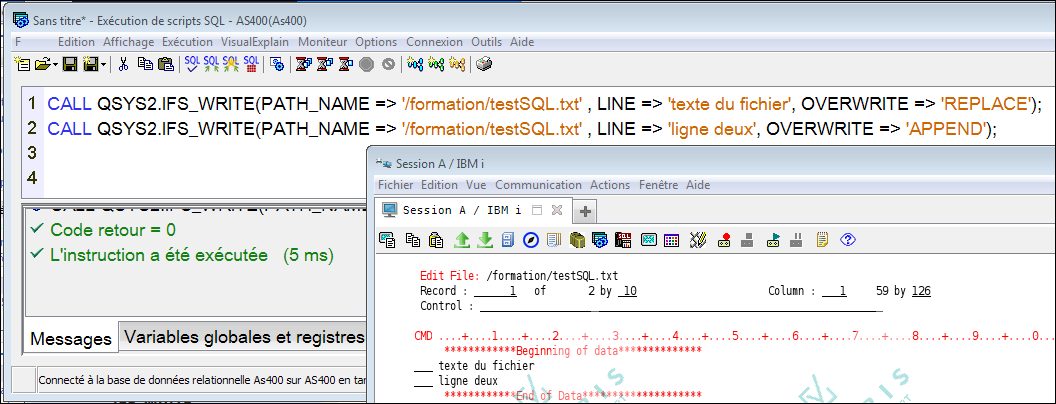This screenshot has height=404, width=1056.
Task: Open the Communication menu in Session A
Action: 538,184
